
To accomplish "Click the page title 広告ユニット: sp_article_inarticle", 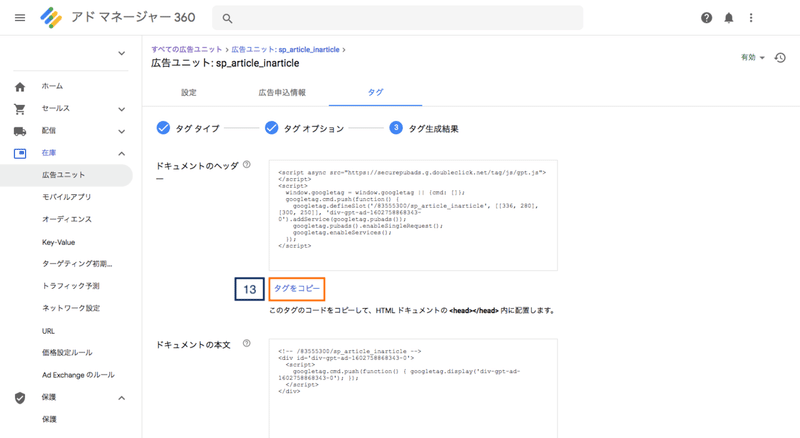I will 225,63.
